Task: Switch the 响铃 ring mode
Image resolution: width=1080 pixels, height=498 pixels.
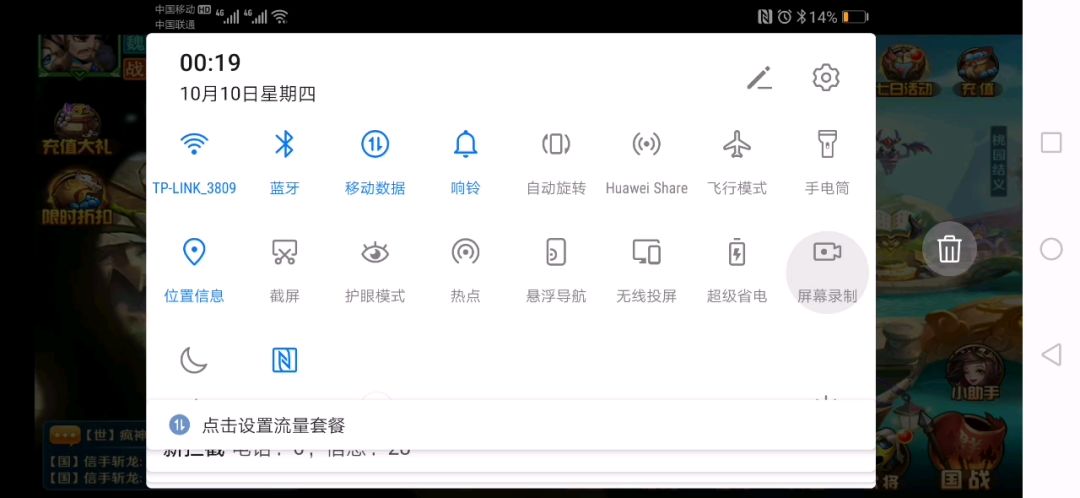Action: (466, 163)
